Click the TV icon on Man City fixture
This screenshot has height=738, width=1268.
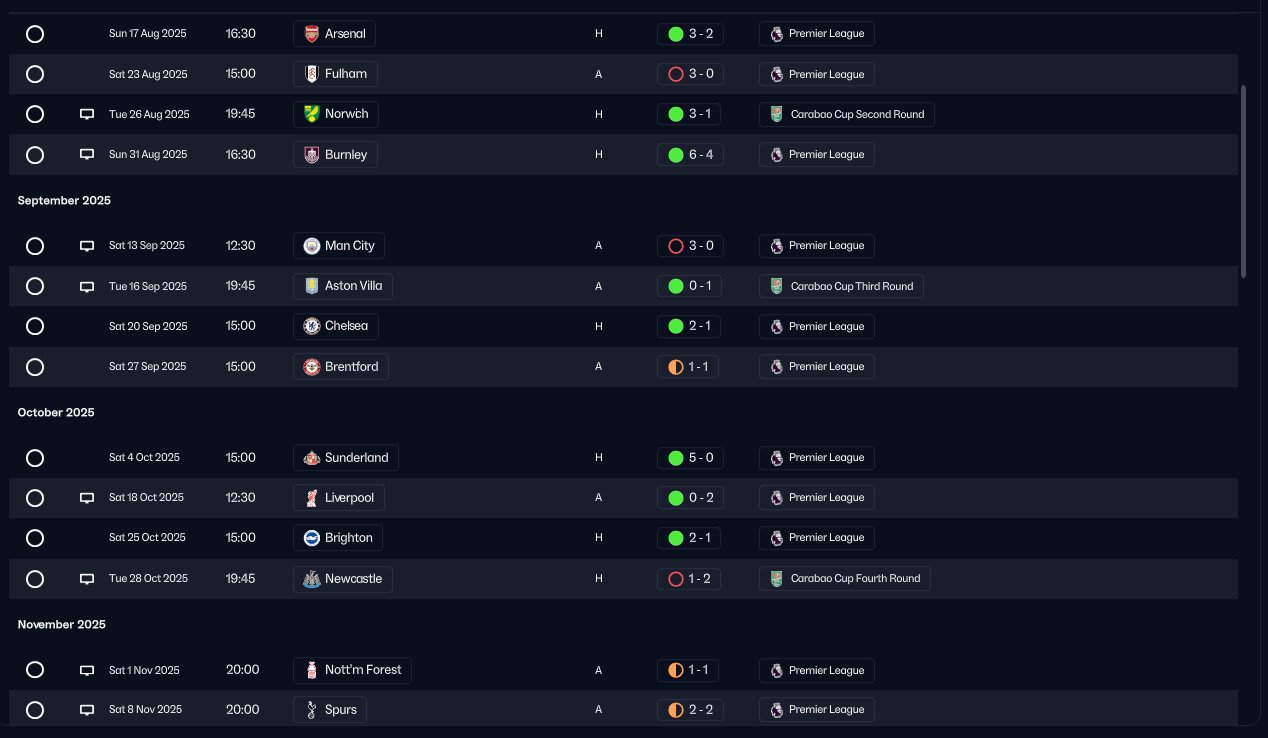87,246
